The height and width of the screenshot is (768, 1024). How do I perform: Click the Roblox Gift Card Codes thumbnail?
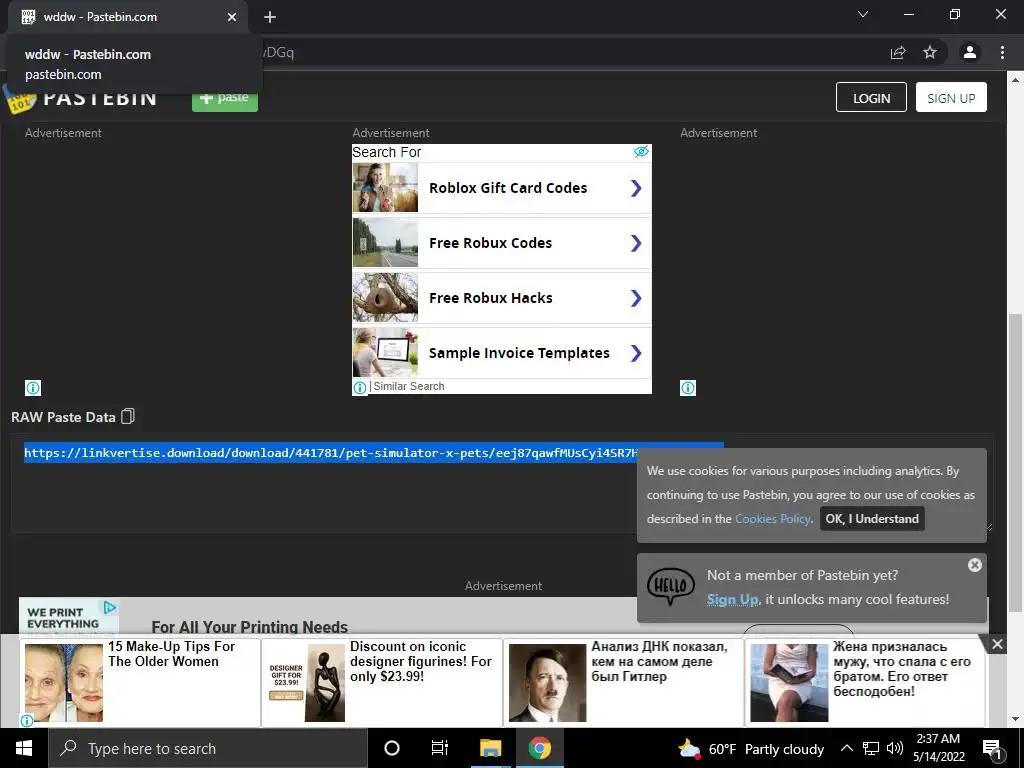click(385, 187)
